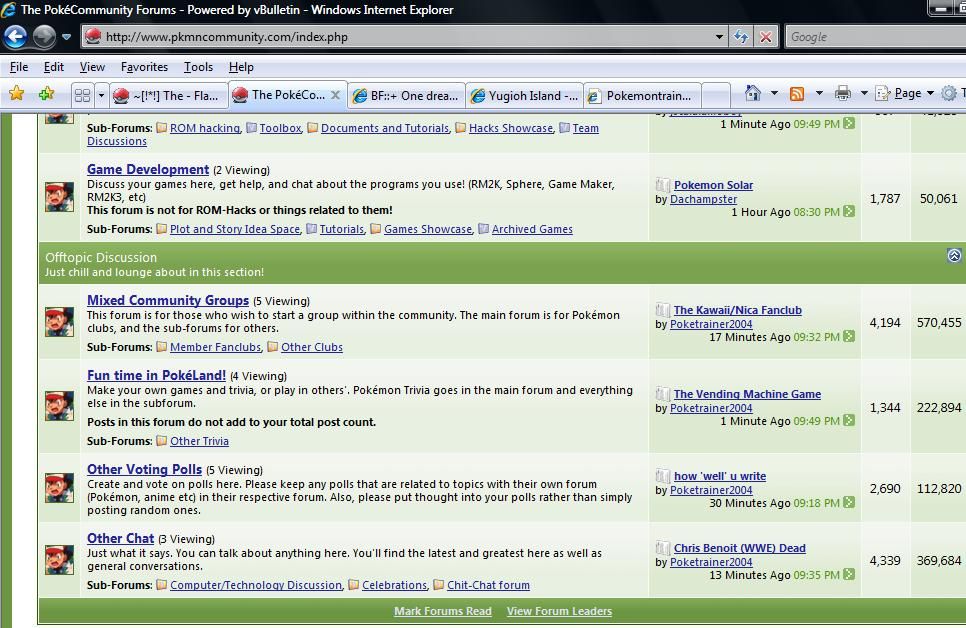Image resolution: width=966 pixels, height=628 pixels.
Task: Open the Member Fanclubs sub-forum
Action: point(216,347)
